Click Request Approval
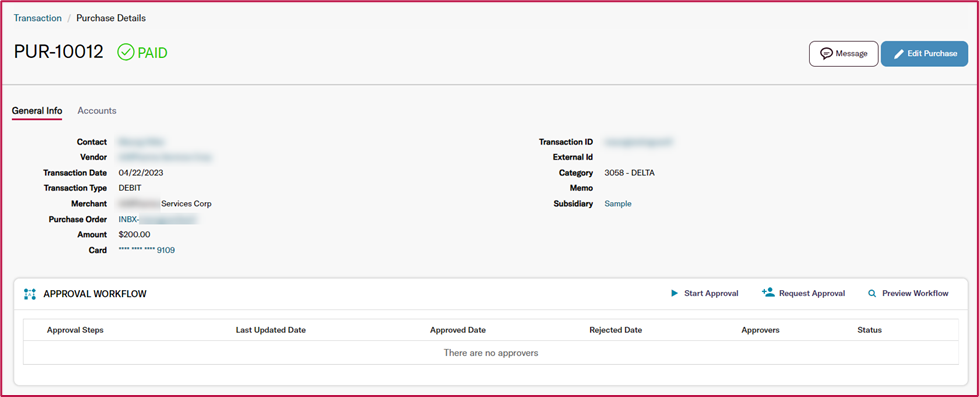This screenshot has height=397, width=979. click(x=804, y=293)
